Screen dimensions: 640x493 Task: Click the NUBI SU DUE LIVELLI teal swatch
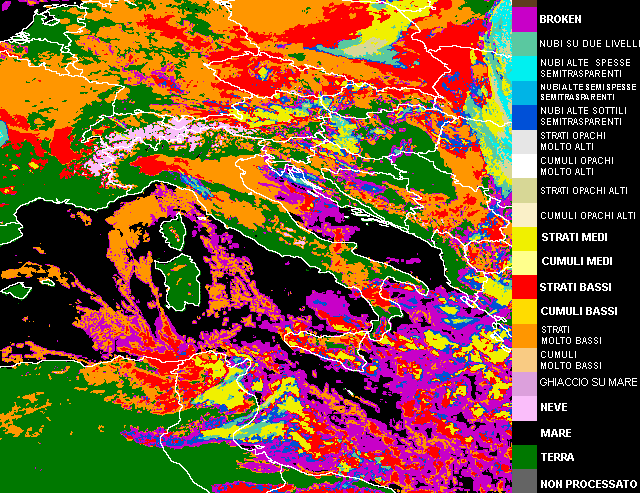tap(524, 44)
